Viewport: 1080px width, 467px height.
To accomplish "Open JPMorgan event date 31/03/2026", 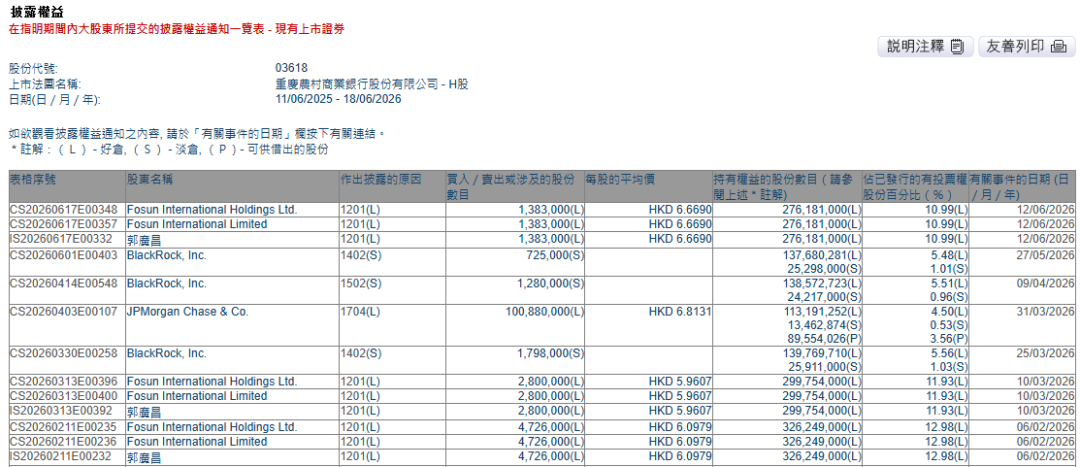I will [x=1045, y=312].
